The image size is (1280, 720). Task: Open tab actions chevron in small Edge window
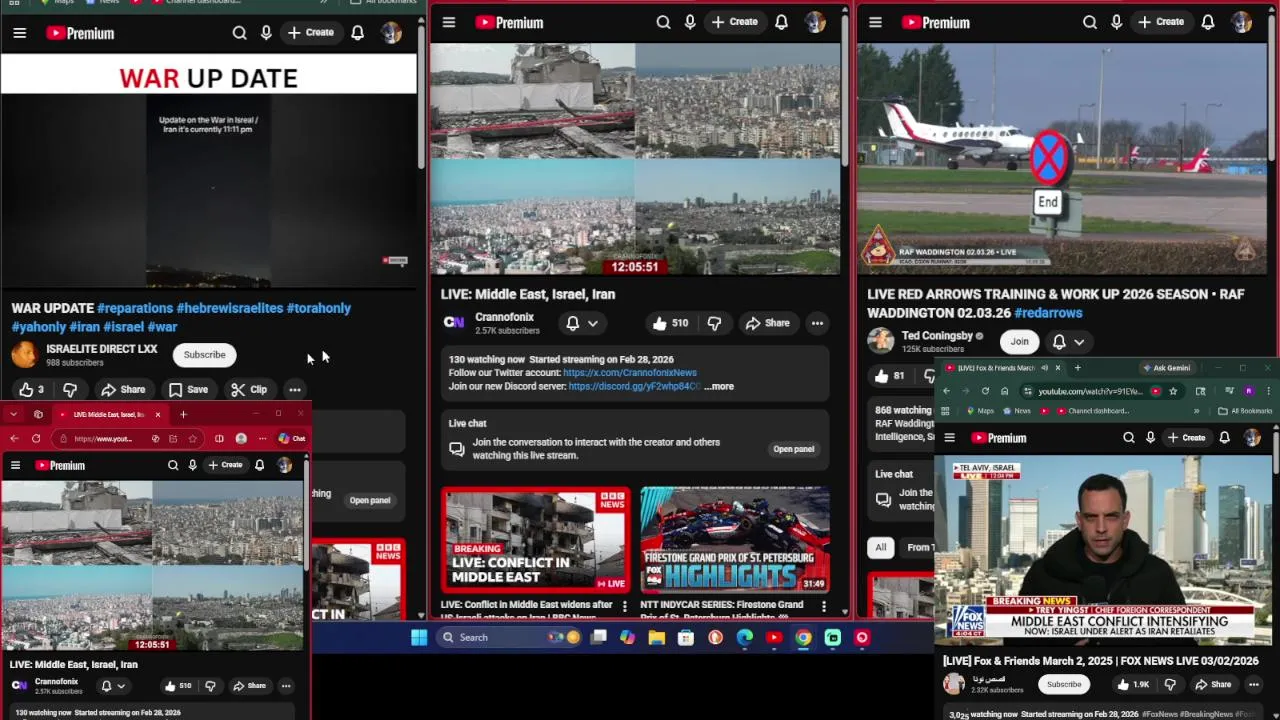[13, 414]
